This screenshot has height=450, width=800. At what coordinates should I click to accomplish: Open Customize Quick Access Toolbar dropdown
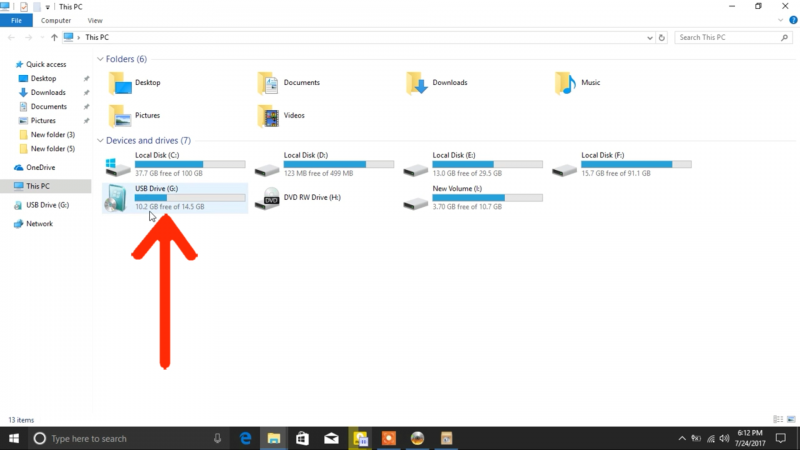[47, 7]
